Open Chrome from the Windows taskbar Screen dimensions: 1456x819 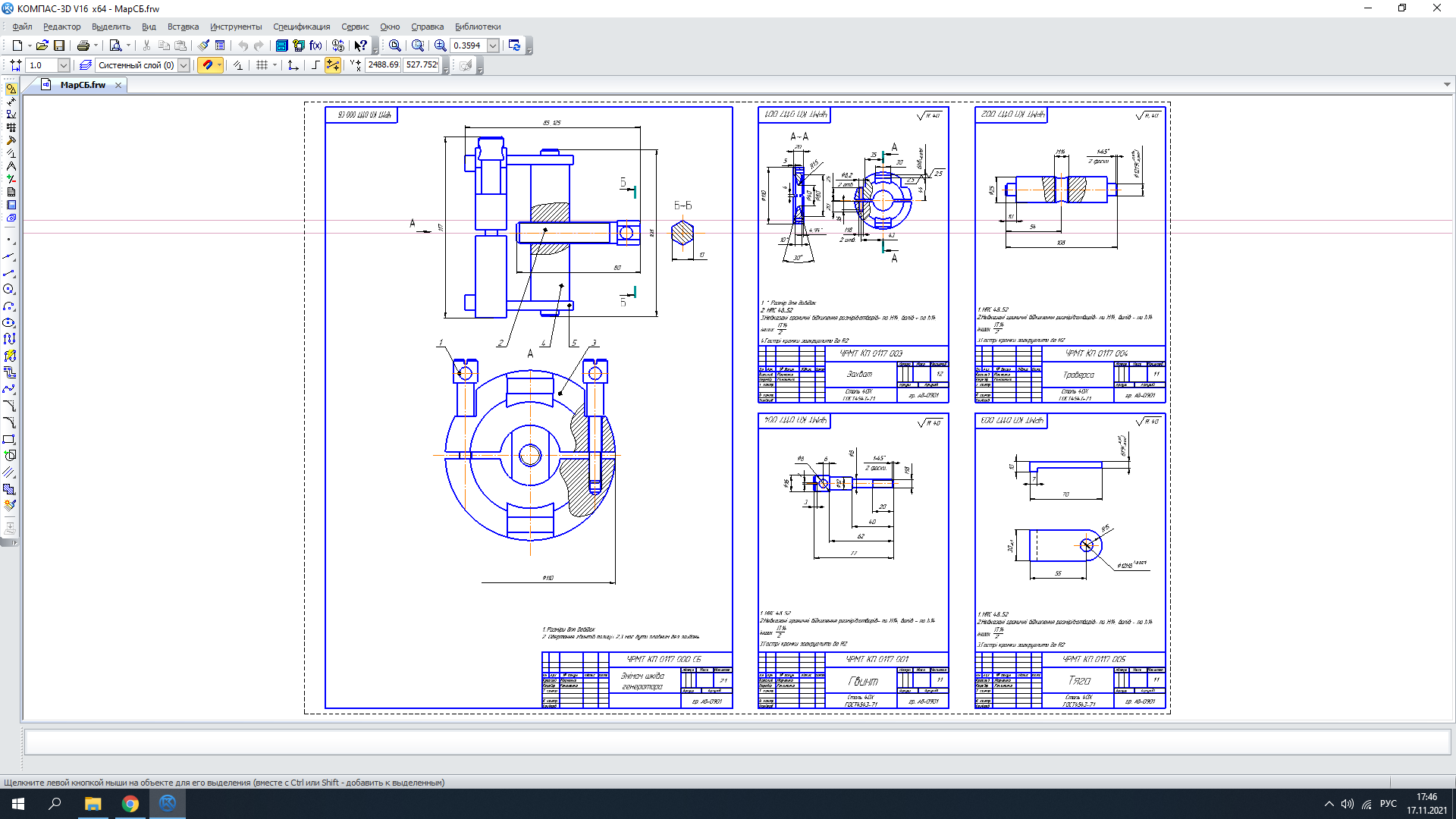130,804
